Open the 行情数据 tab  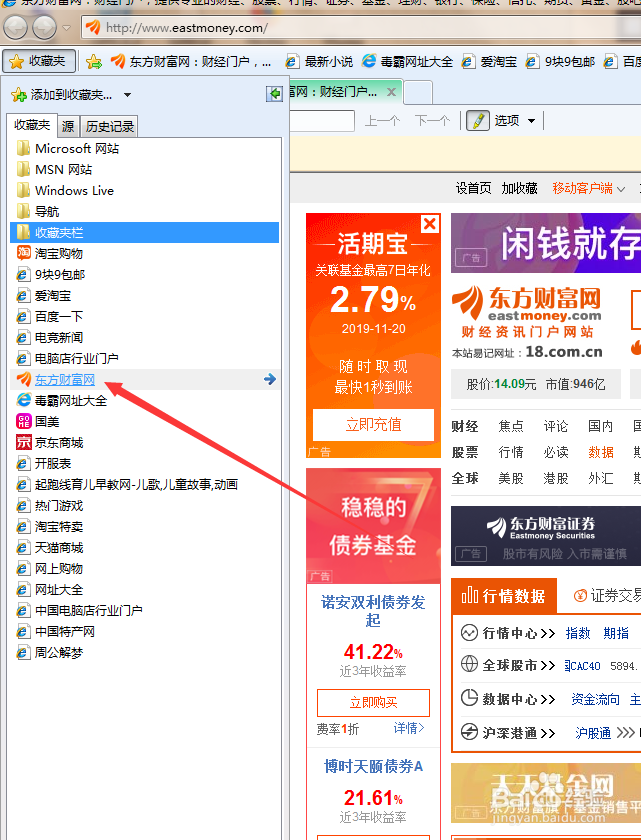[x=504, y=596]
